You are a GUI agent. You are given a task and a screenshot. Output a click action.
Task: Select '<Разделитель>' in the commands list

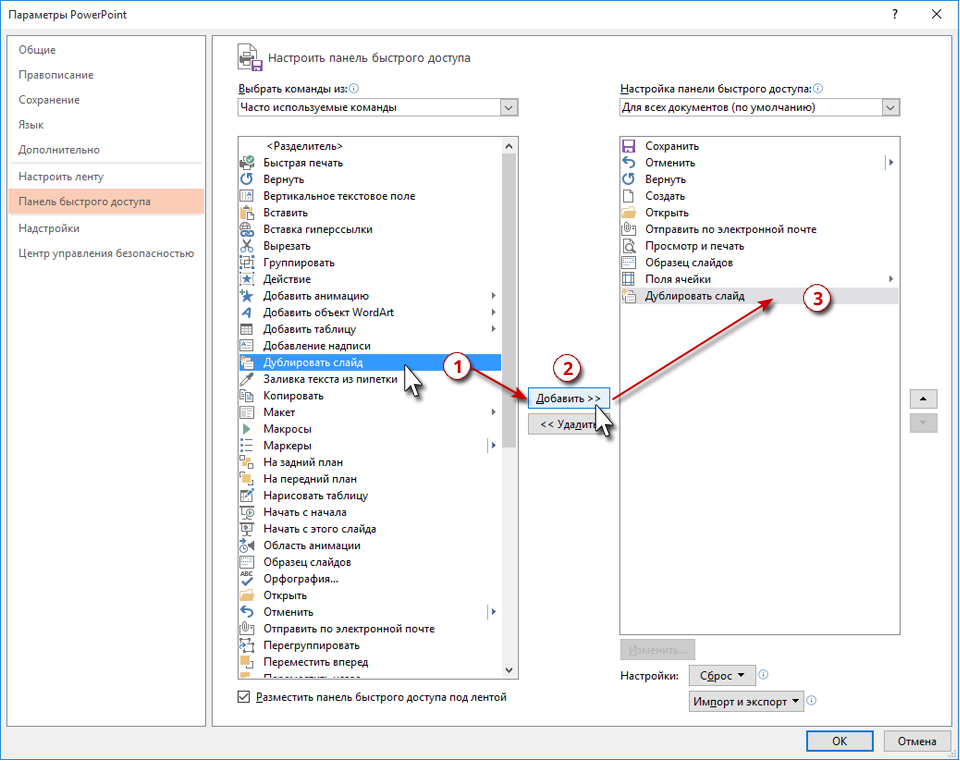[x=370, y=146]
